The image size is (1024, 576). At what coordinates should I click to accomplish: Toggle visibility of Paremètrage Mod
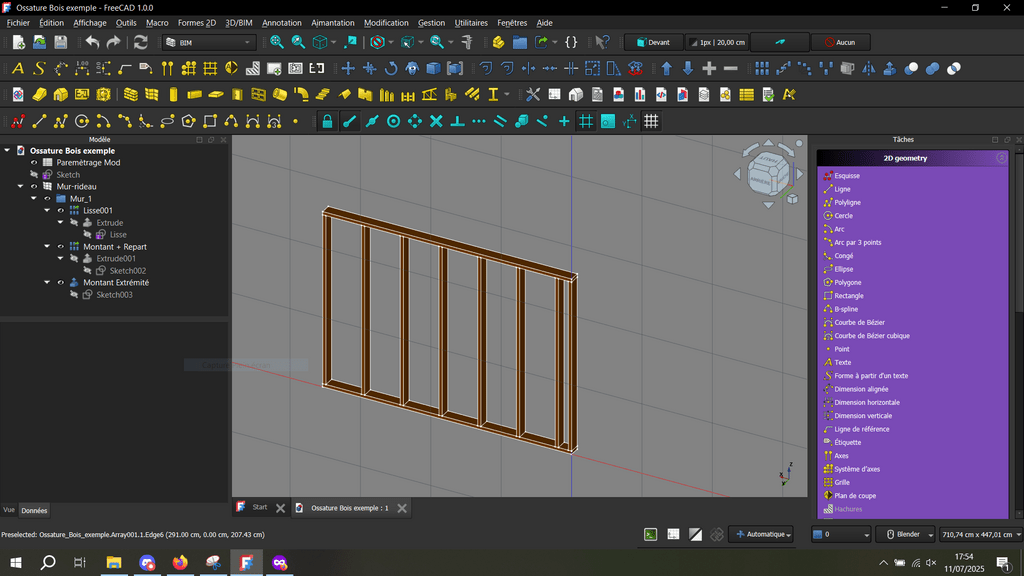pyautogui.click(x=34, y=163)
